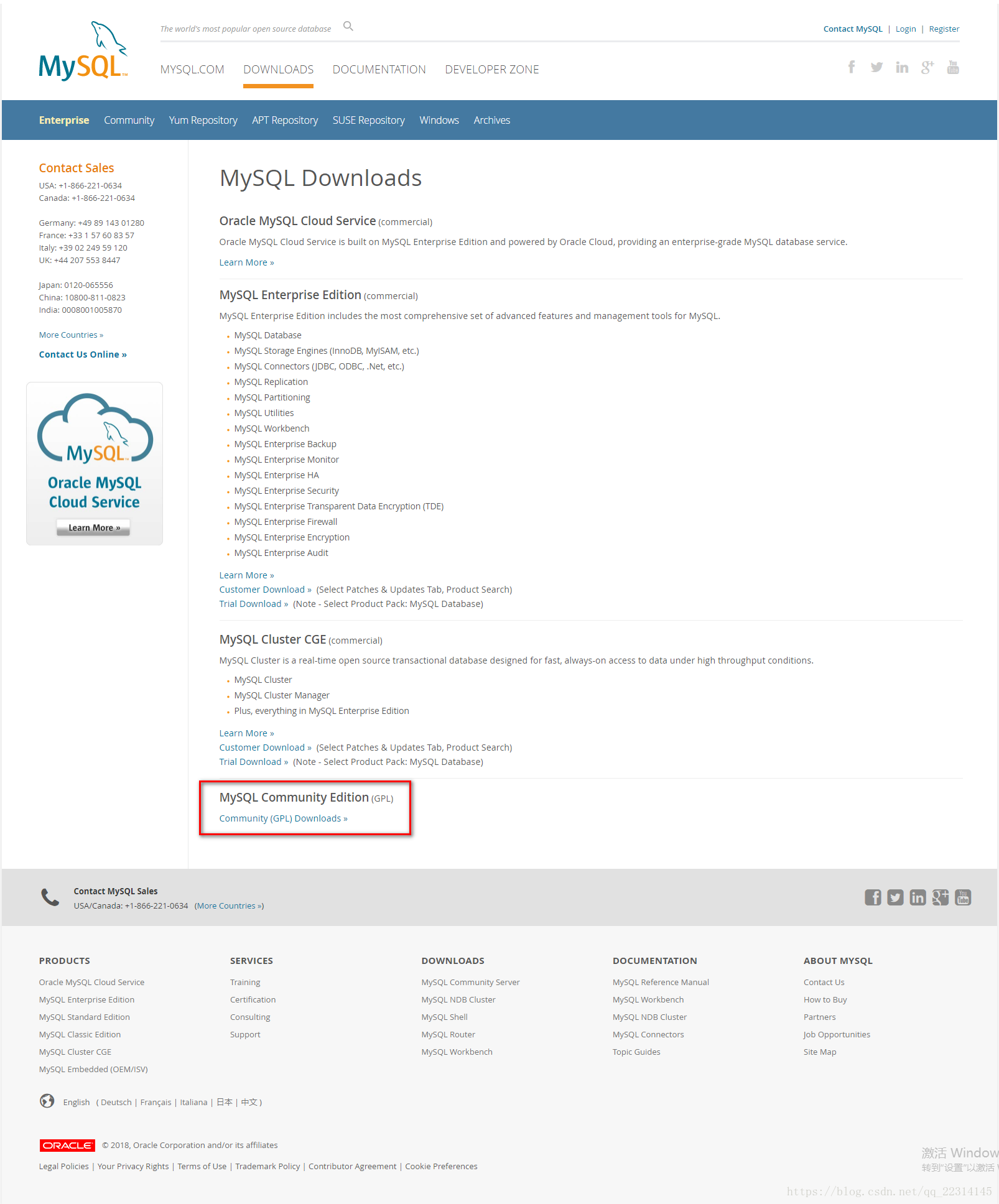Select Community in the blue sub-navigation bar
This screenshot has height=1204, width=999.
point(129,120)
